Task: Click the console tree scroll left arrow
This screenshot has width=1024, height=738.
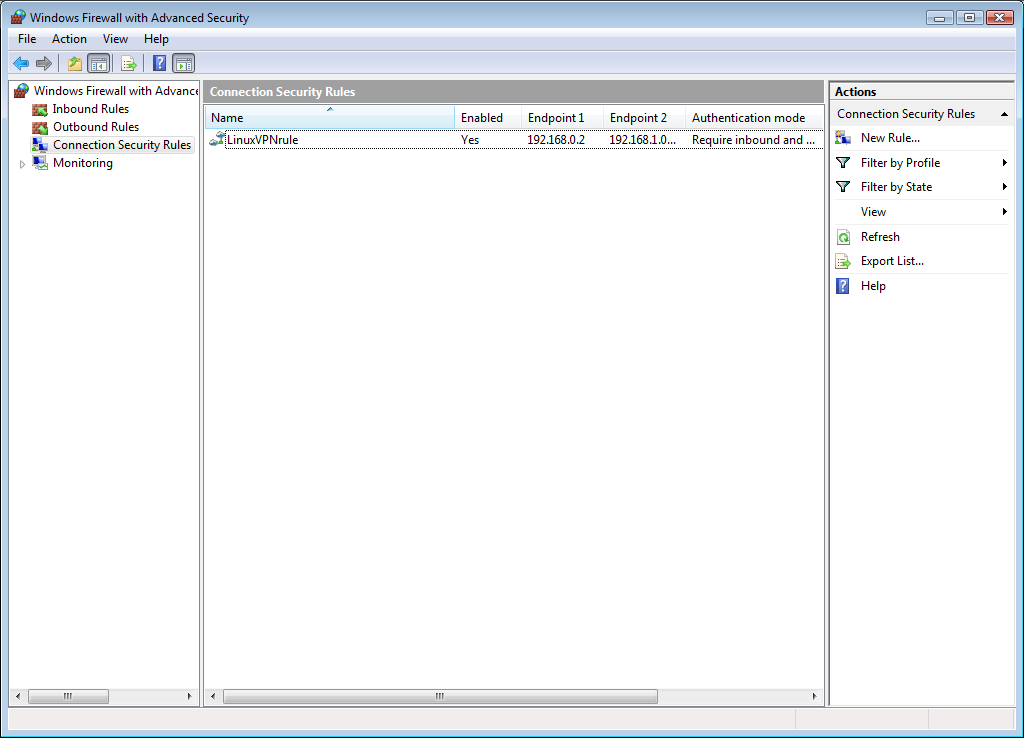Action: coord(18,696)
